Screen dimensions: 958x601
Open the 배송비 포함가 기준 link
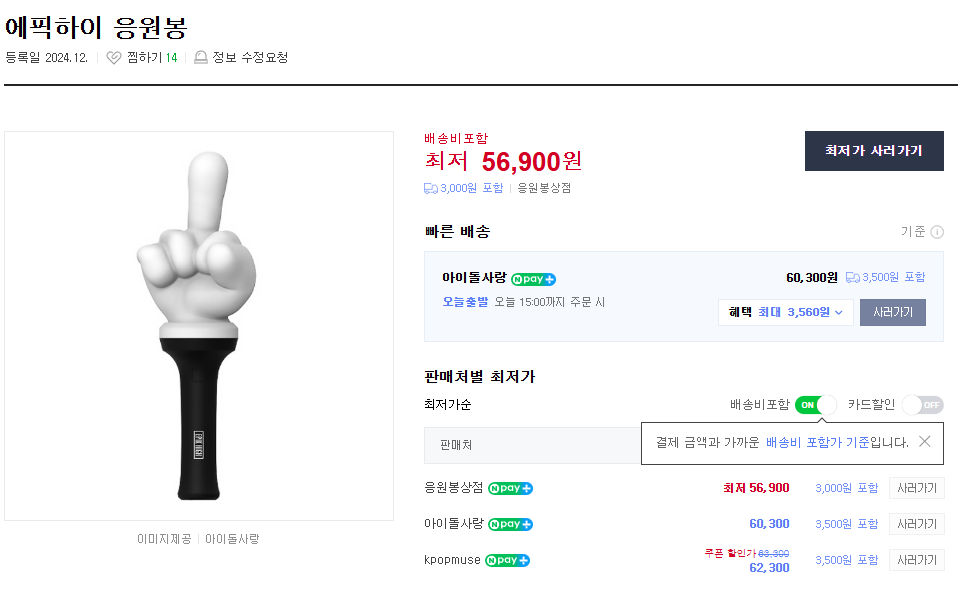[x=817, y=442]
